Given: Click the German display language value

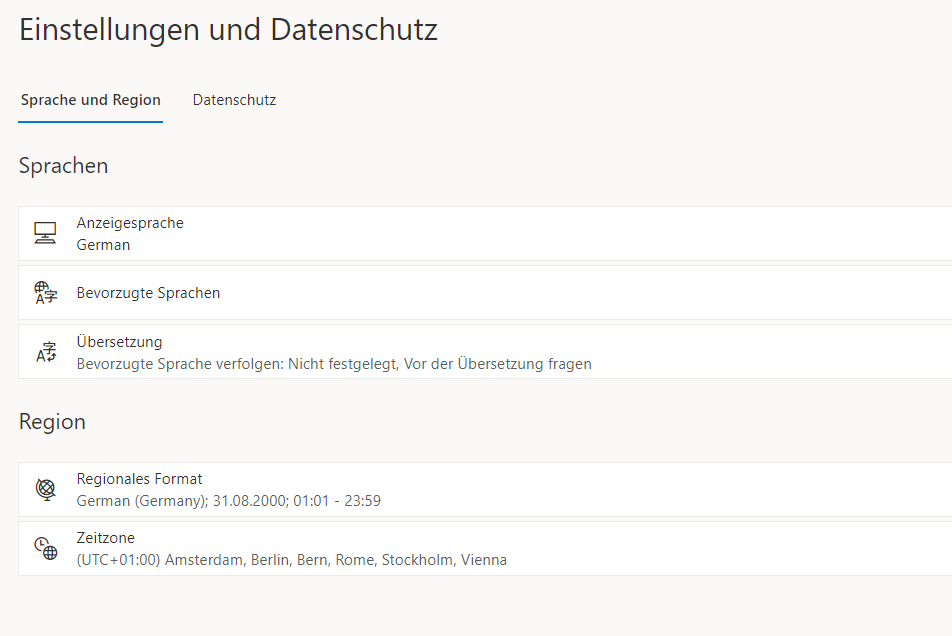Looking at the screenshot, I should click(103, 245).
